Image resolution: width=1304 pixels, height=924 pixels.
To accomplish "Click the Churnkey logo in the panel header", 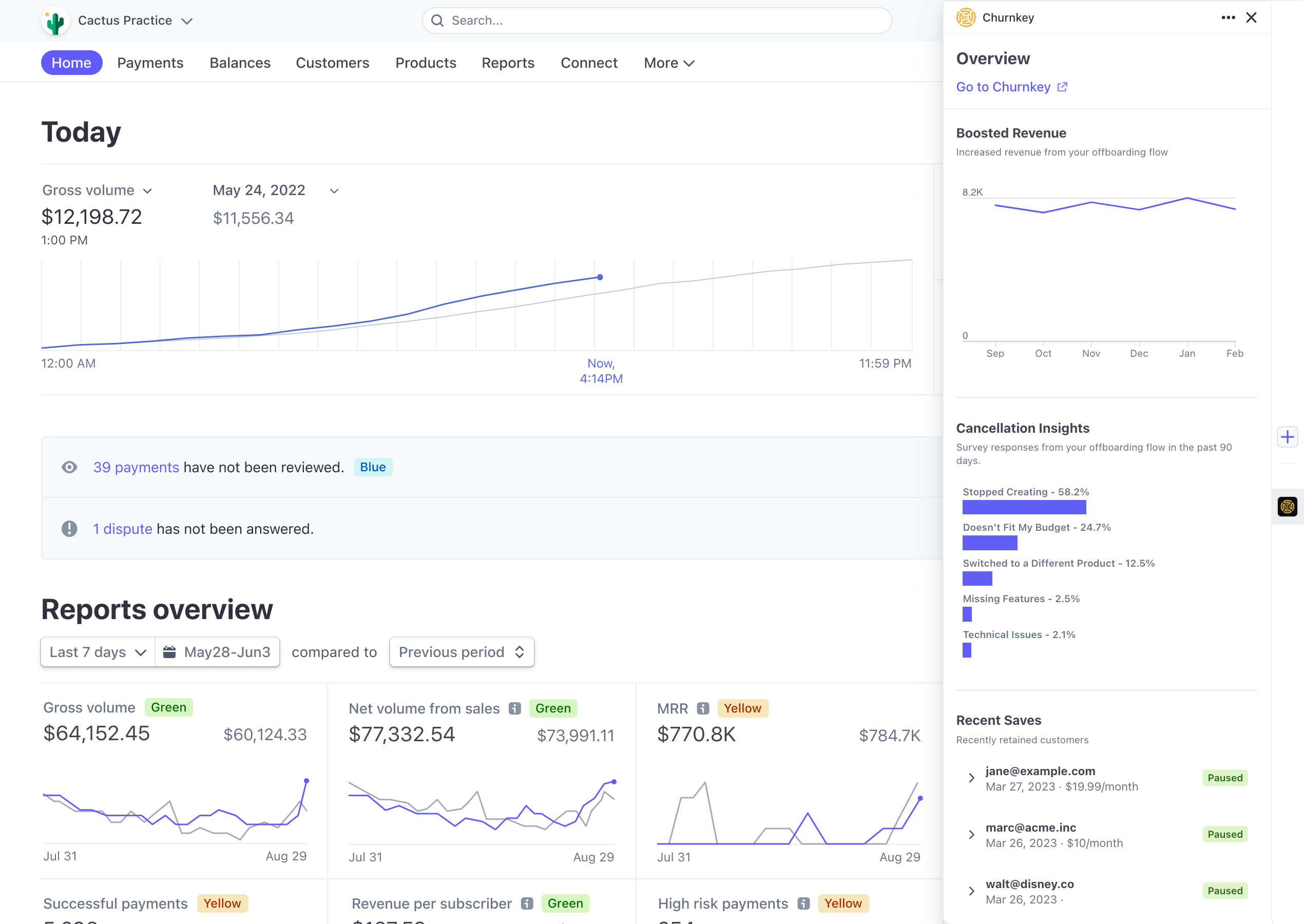I will [x=966, y=17].
